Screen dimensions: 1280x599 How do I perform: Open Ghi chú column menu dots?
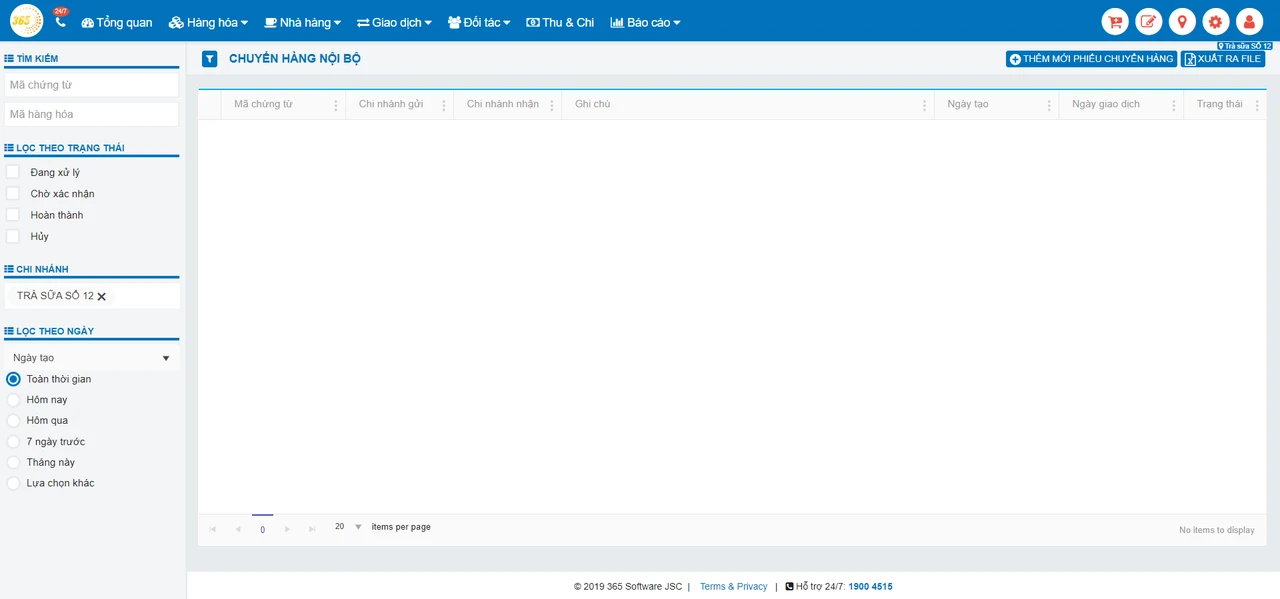click(x=925, y=105)
